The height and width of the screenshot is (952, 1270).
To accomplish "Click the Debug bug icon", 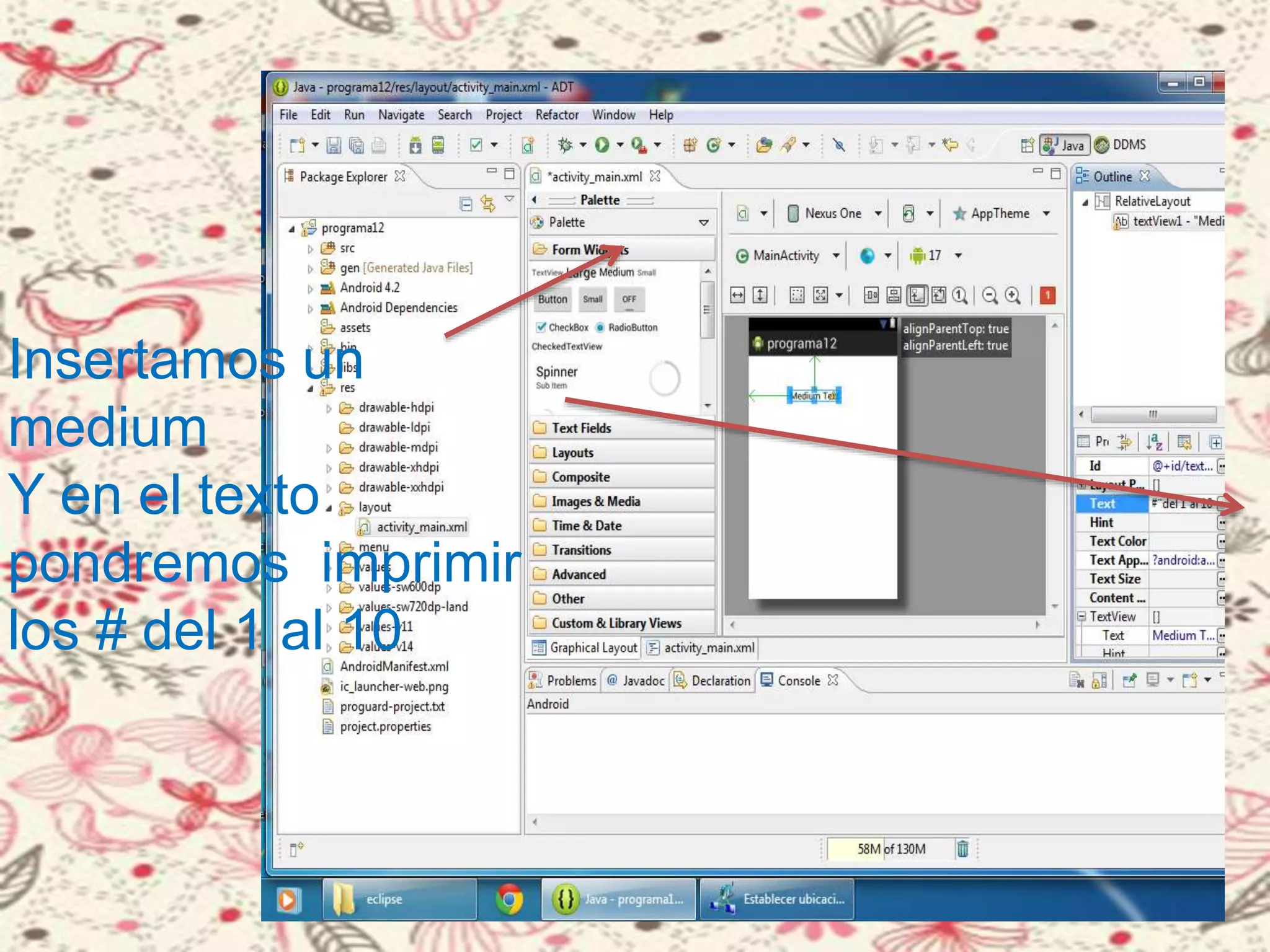I will click(x=564, y=145).
